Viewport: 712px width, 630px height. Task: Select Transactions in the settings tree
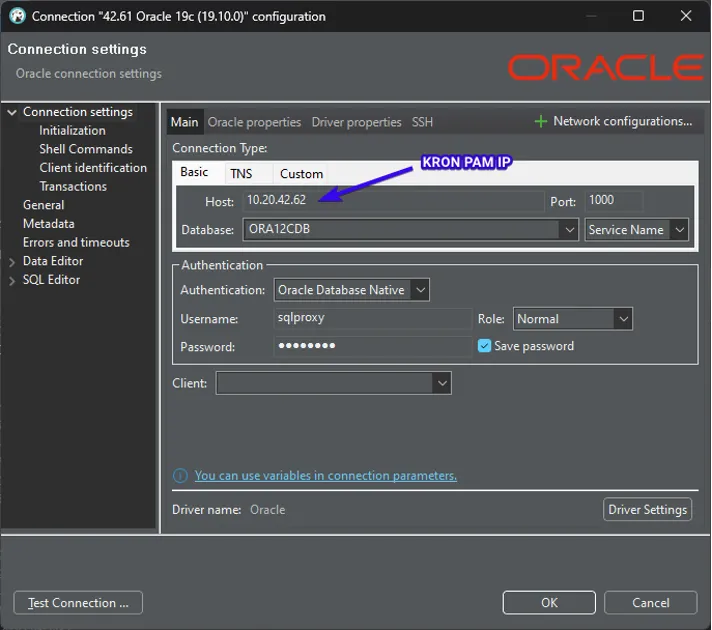pos(73,187)
